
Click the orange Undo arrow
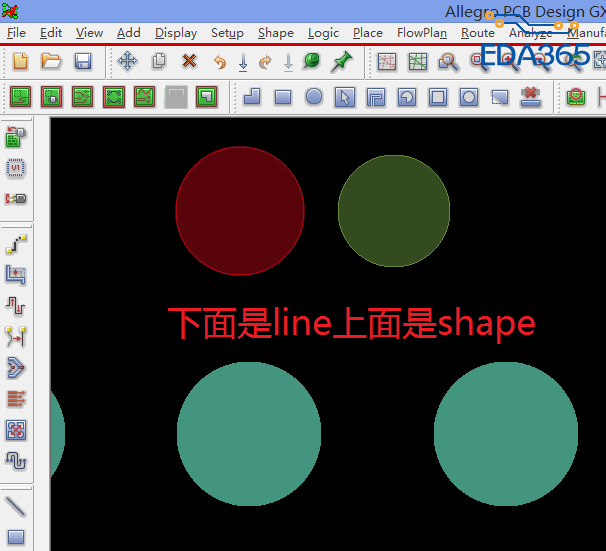click(x=220, y=62)
